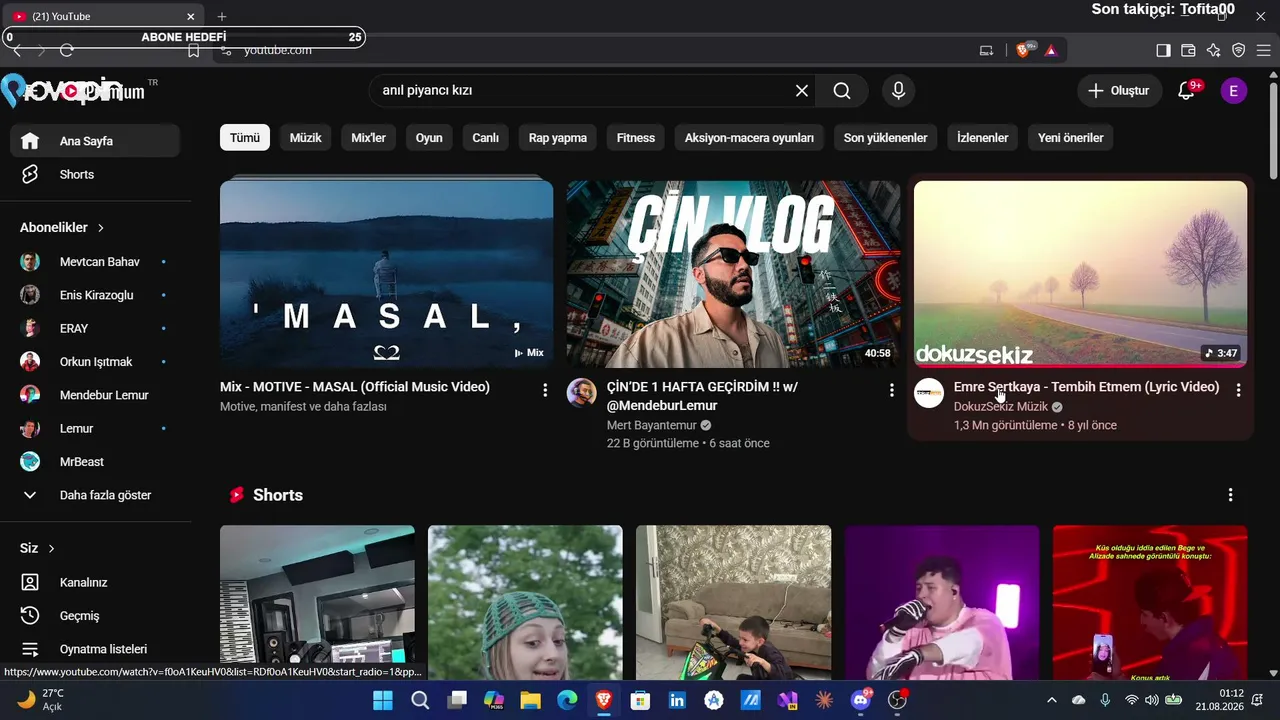This screenshot has width=1280, height=720.
Task: Open the ERAY subscription in sidebar
Action: tap(95, 328)
